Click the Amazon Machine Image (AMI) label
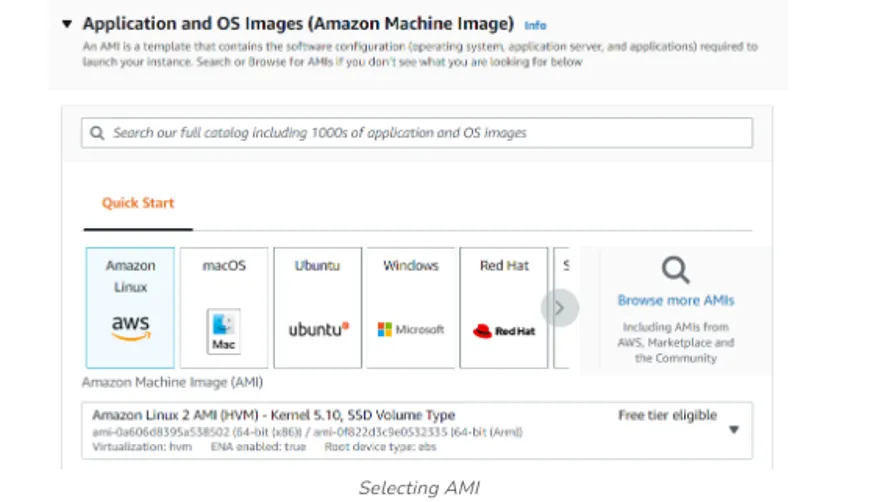The image size is (884, 502). (173, 382)
